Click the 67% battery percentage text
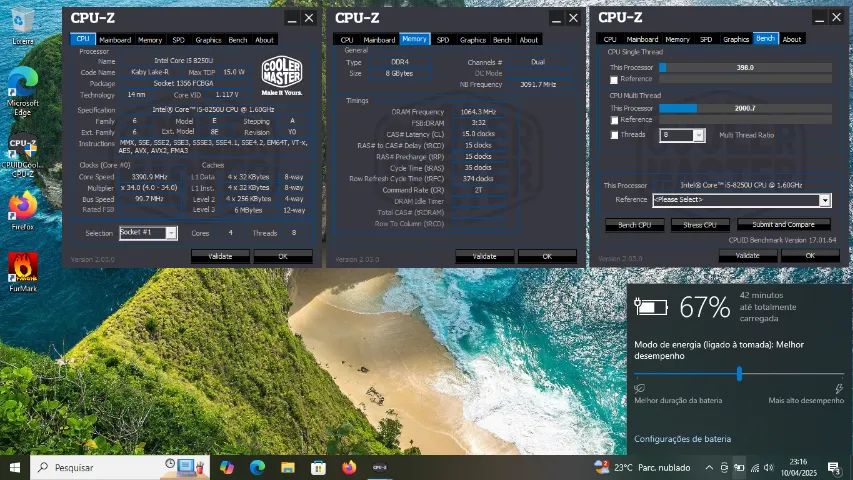The width and height of the screenshot is (853, 480). (704, 307)
